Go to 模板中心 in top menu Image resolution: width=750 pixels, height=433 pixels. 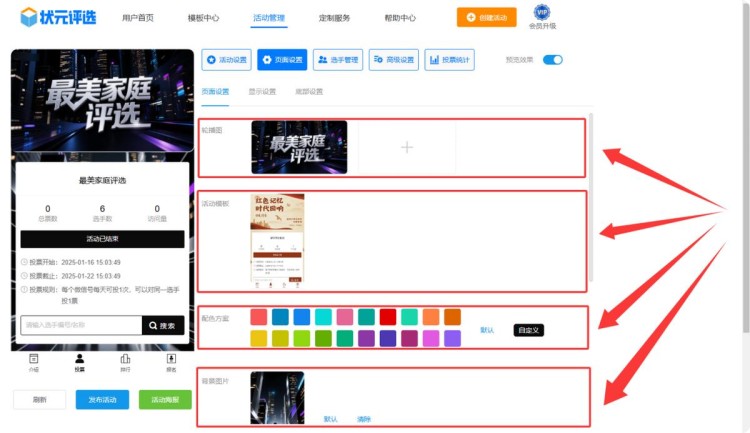[203, 18]
